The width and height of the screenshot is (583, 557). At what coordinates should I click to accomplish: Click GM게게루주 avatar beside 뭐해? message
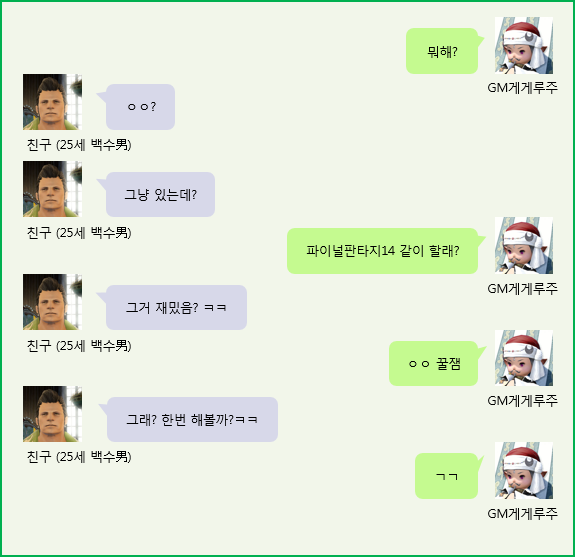524,45
